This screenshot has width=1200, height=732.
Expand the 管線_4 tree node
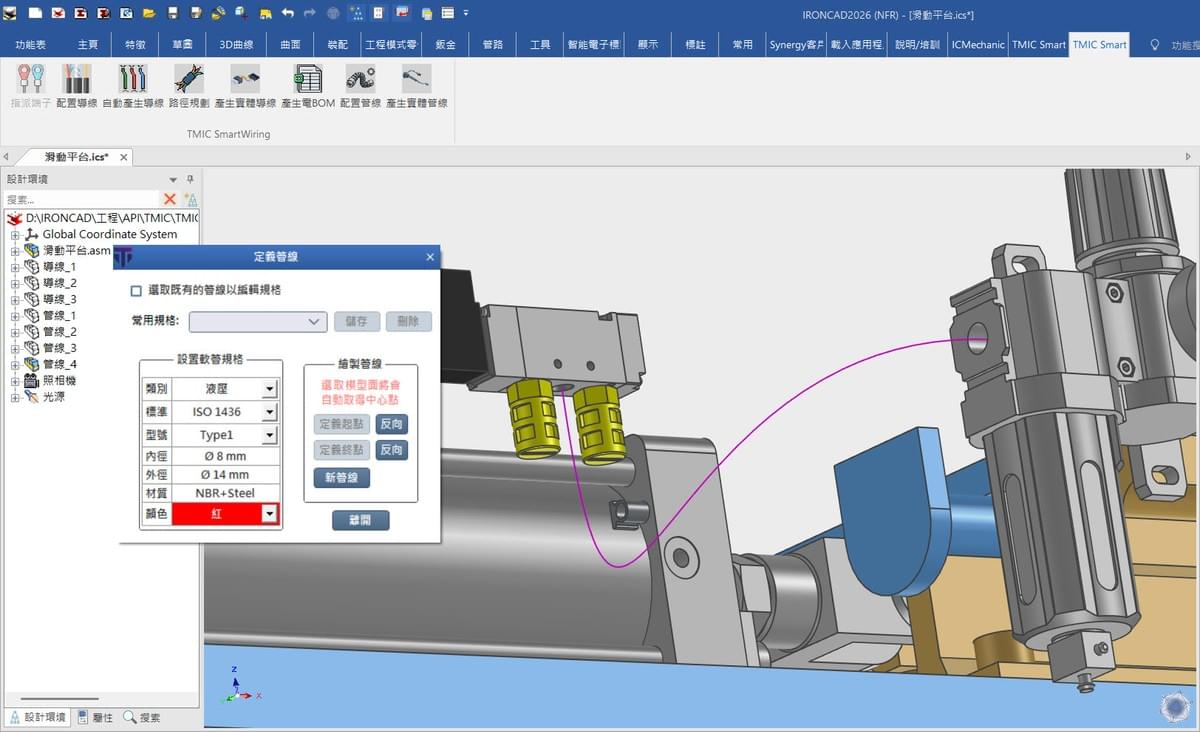tap(15, 365)
